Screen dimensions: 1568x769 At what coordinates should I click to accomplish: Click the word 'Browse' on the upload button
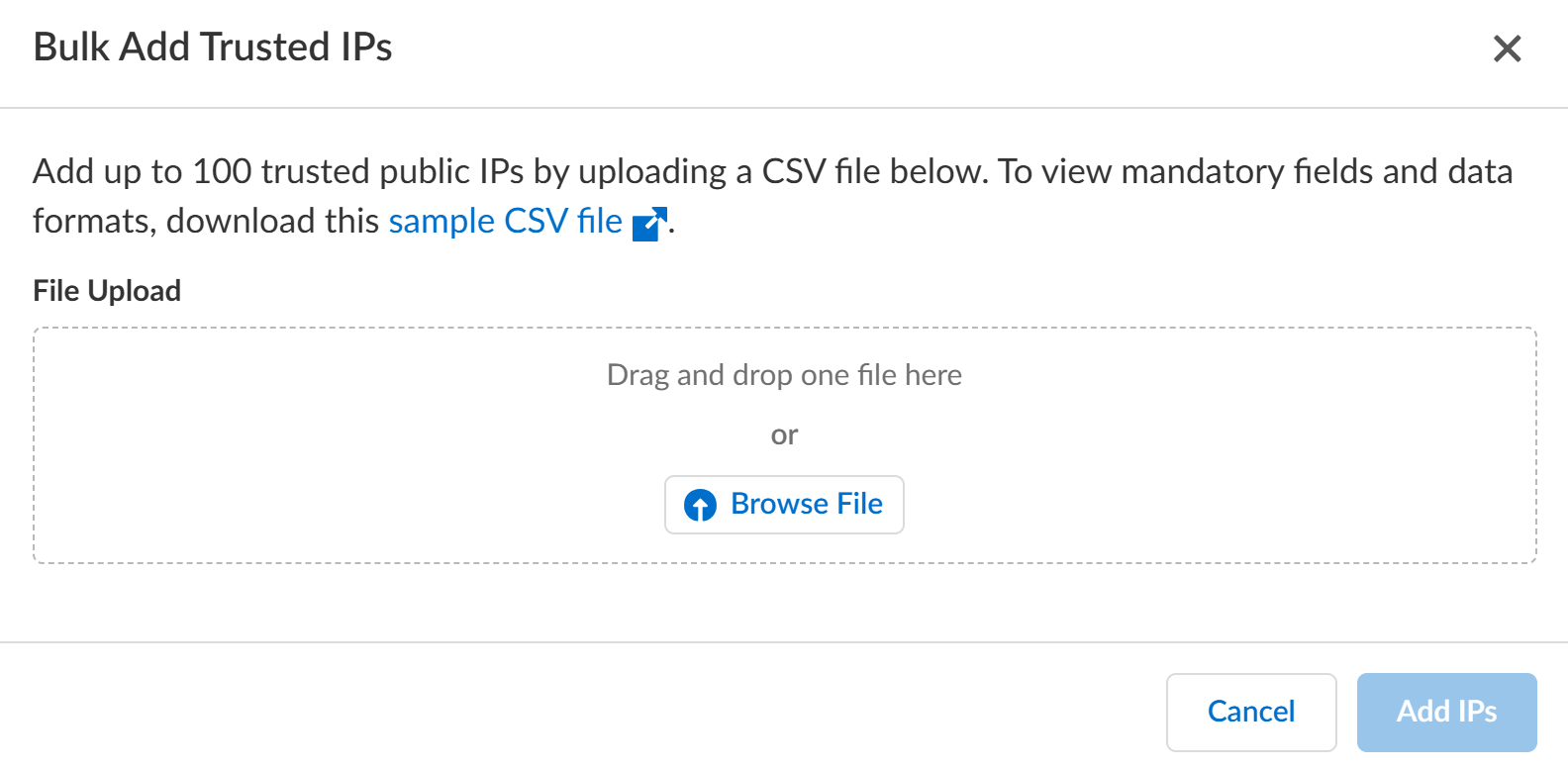[x=779, y=504]
